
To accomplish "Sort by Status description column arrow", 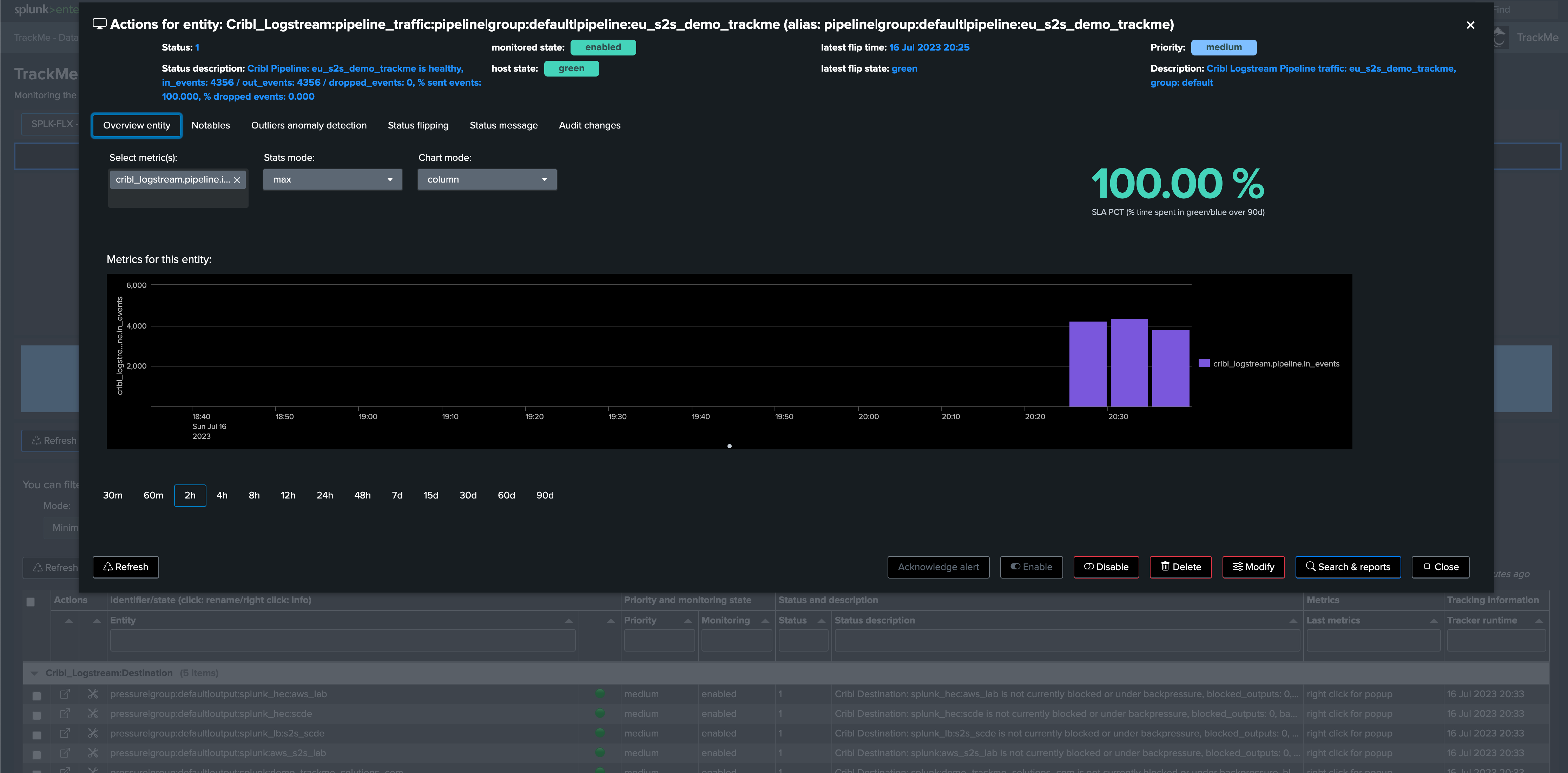I will (1293, 621).
